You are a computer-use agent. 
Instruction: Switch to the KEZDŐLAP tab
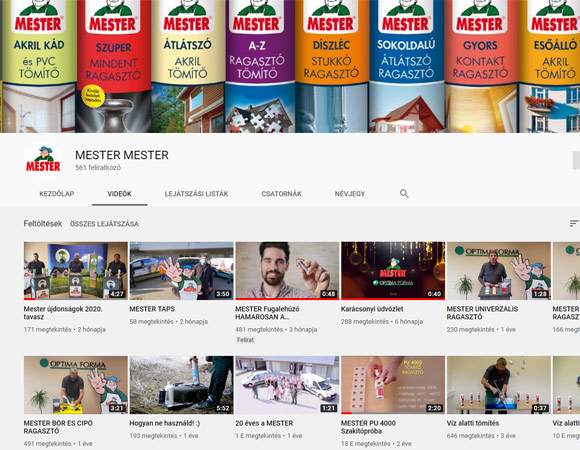pos(57,194)
